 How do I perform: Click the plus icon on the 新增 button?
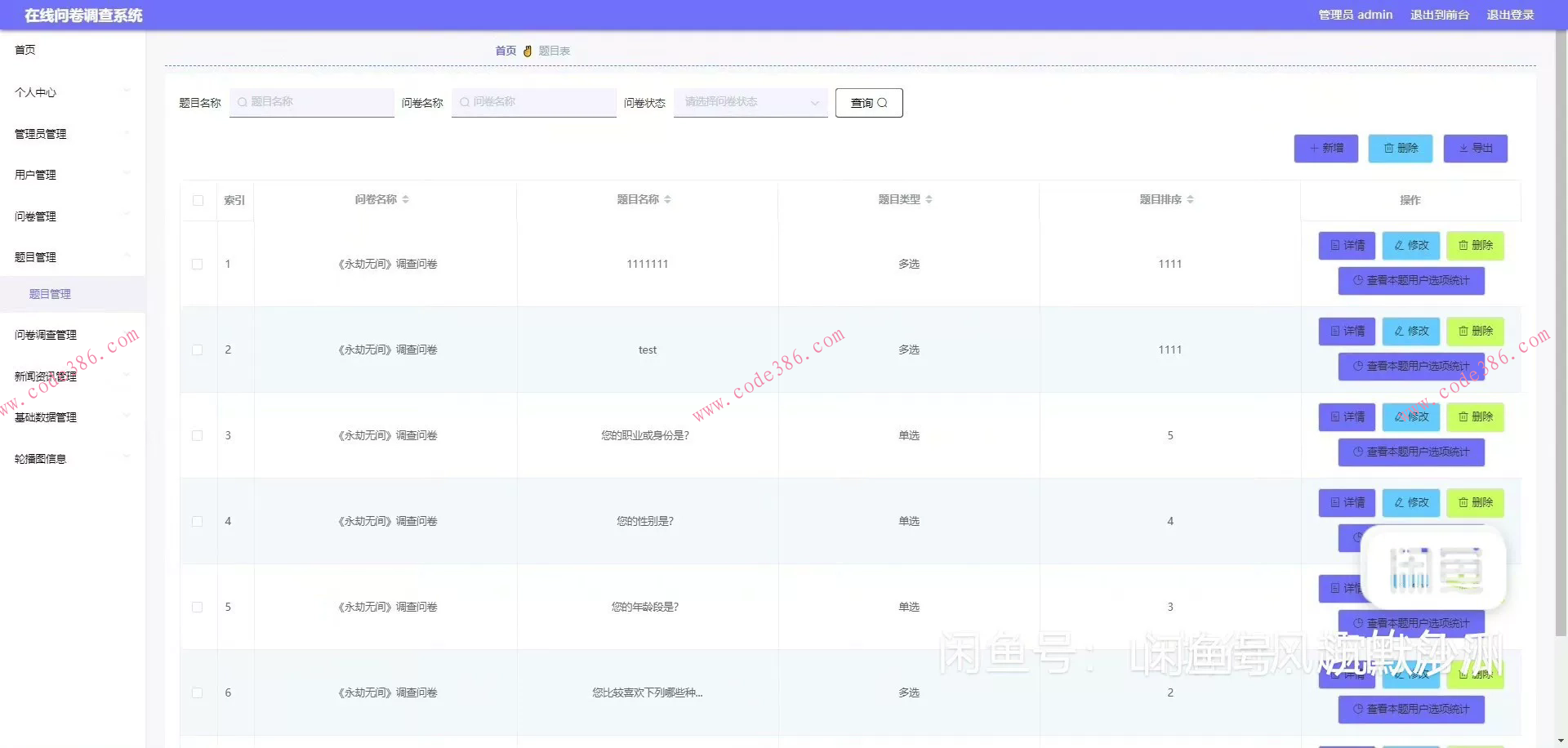coord(1314,149)
